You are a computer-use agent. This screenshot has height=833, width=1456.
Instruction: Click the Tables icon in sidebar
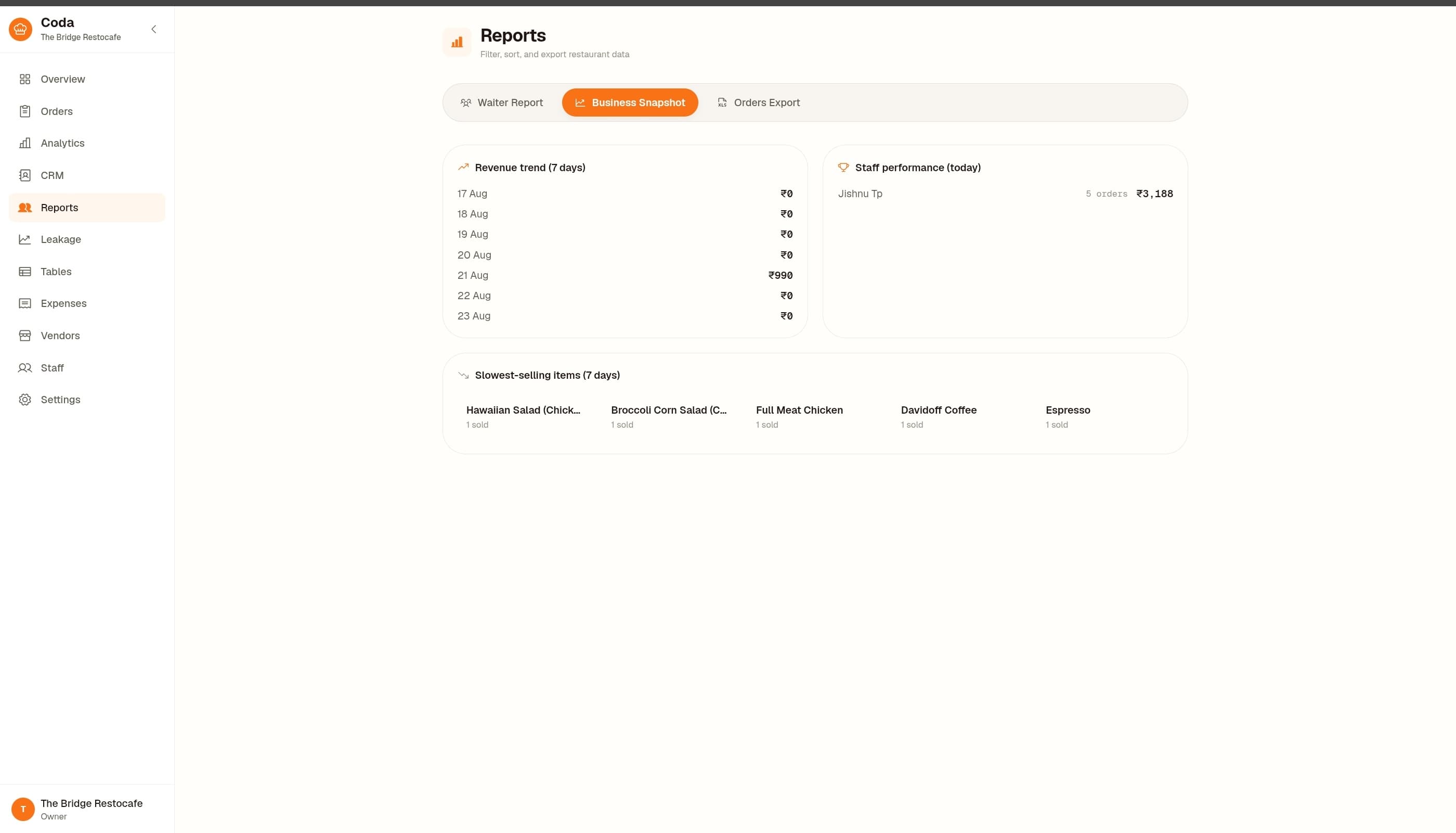click(x=24, y=272)
